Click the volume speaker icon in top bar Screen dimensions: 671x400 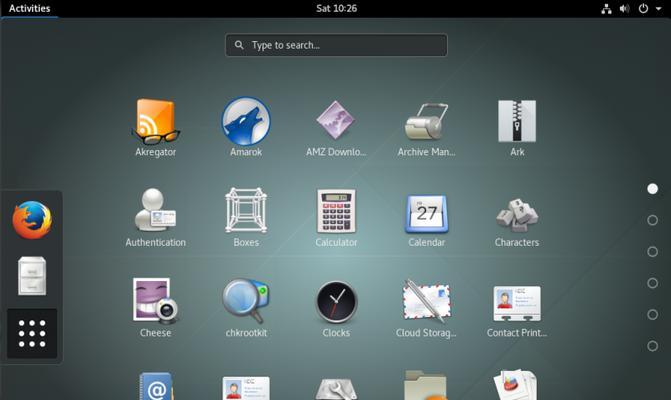click(x=624, y=9)
